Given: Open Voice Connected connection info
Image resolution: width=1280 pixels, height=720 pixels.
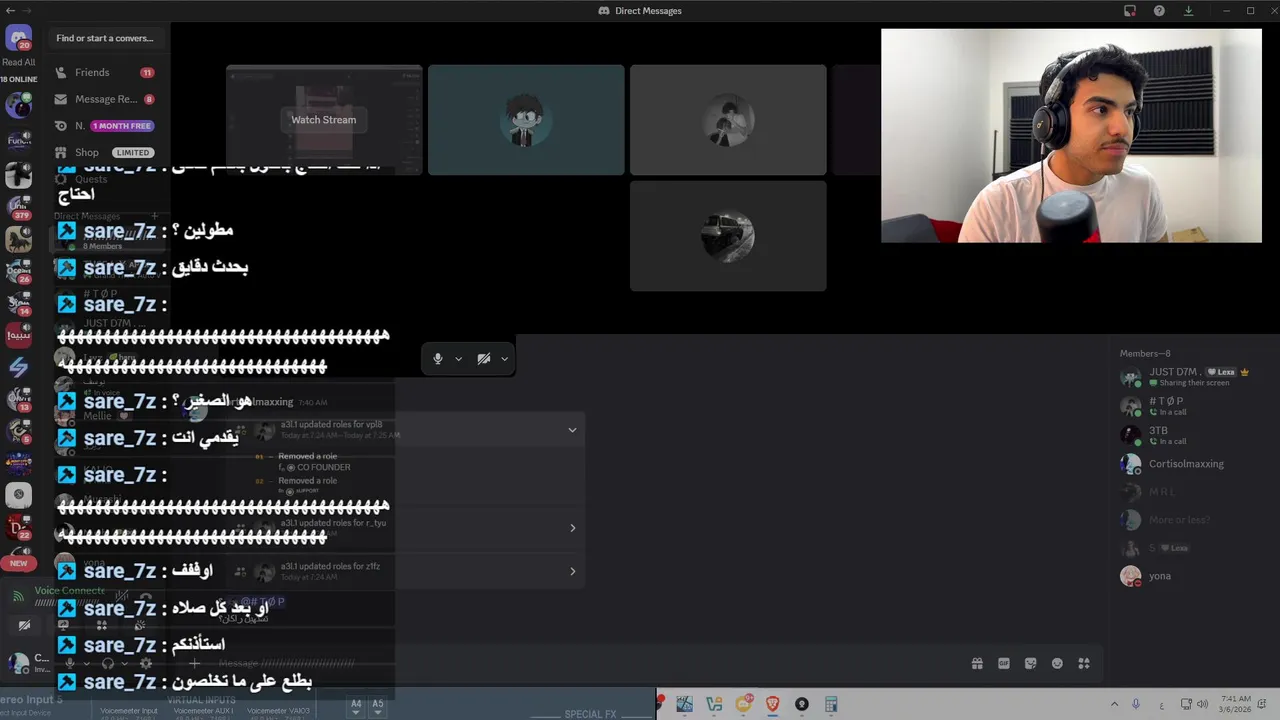Looking at the screenshot, I should click(x=70, y=591).
